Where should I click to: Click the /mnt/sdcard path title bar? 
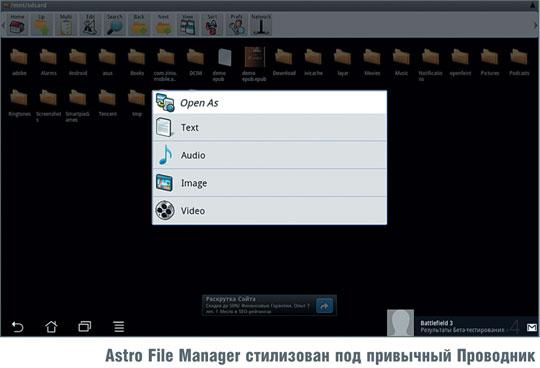(270, 5)
